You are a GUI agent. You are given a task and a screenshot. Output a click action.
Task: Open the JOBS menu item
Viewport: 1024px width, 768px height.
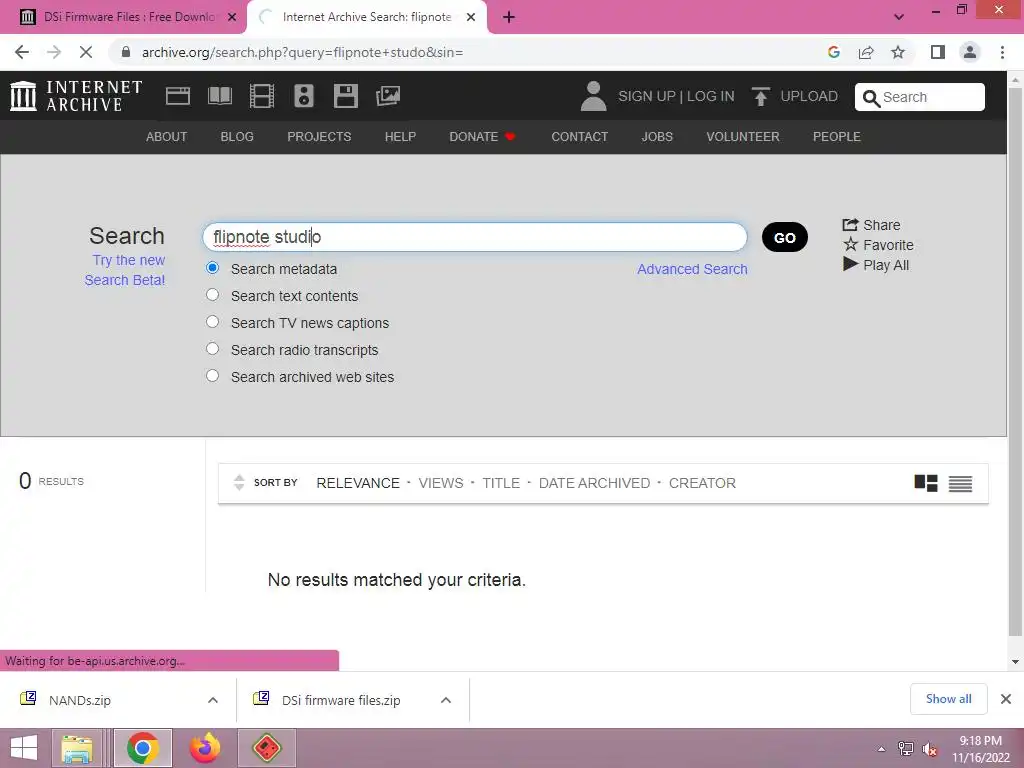click(x=657, y=136)
